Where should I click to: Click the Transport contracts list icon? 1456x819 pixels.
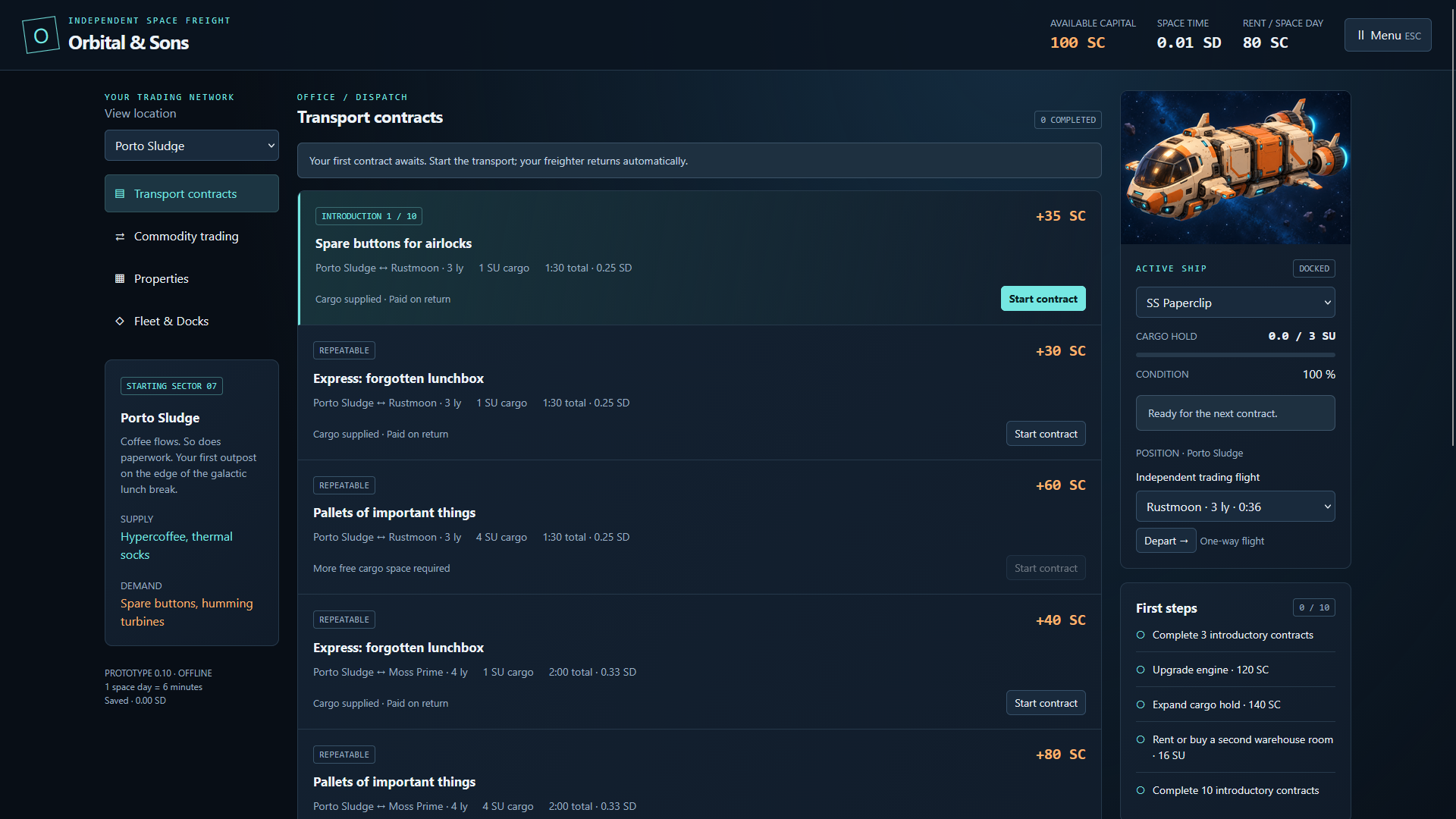point(120,194)
